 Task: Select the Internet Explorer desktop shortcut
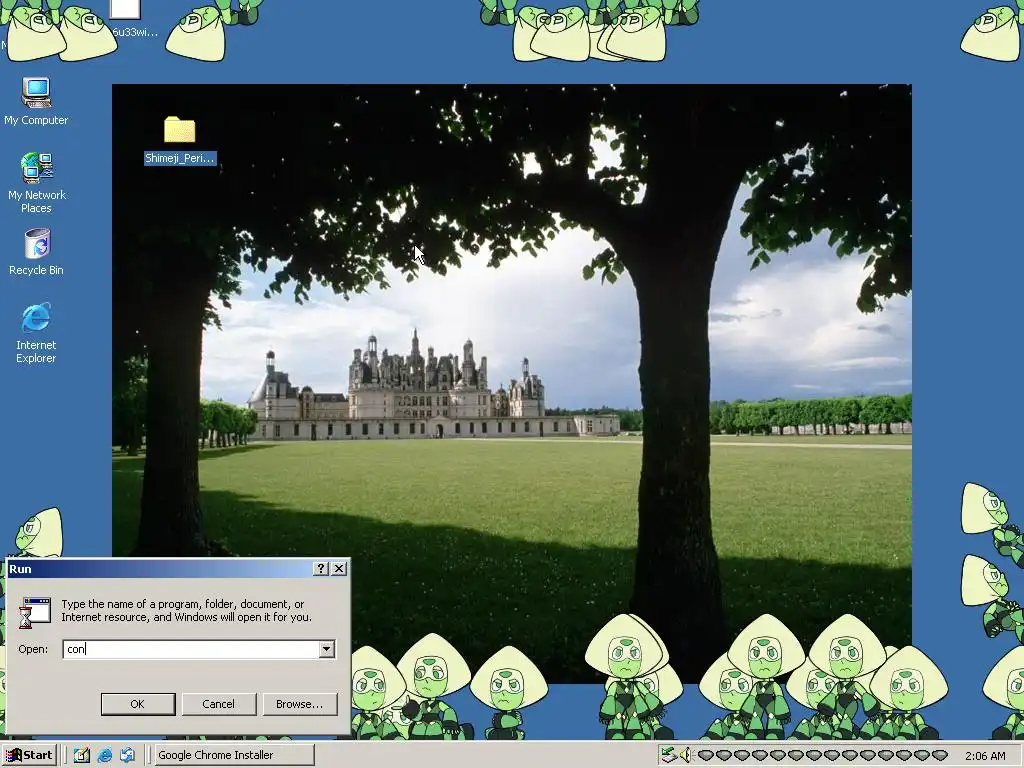pyautogui.click(x=36, y=332)
